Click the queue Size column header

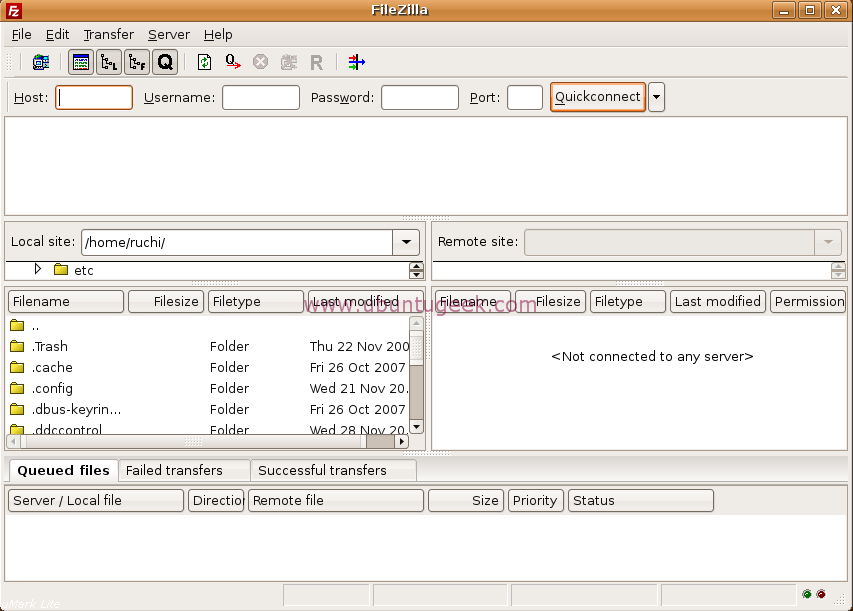466,501
